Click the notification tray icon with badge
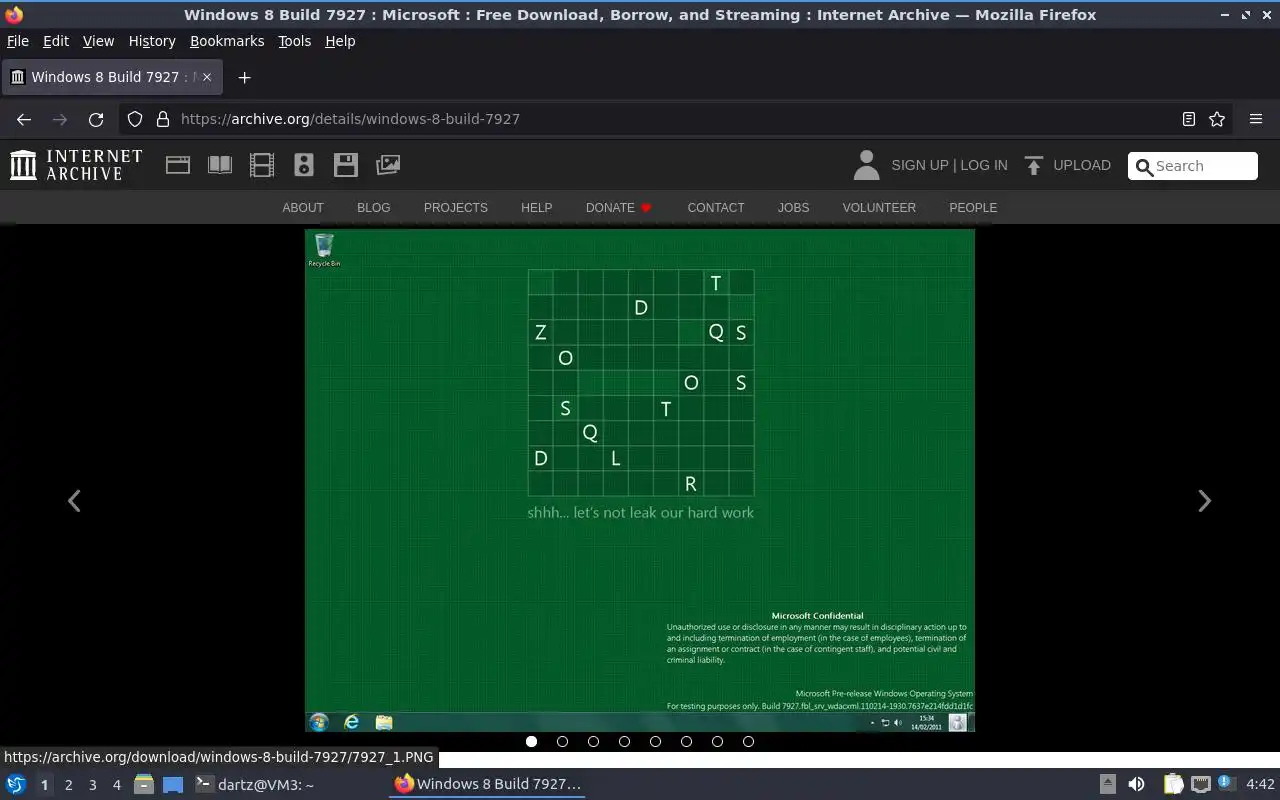The height and width of the screenshot is (800, 1280). [x=1226, y=784]
